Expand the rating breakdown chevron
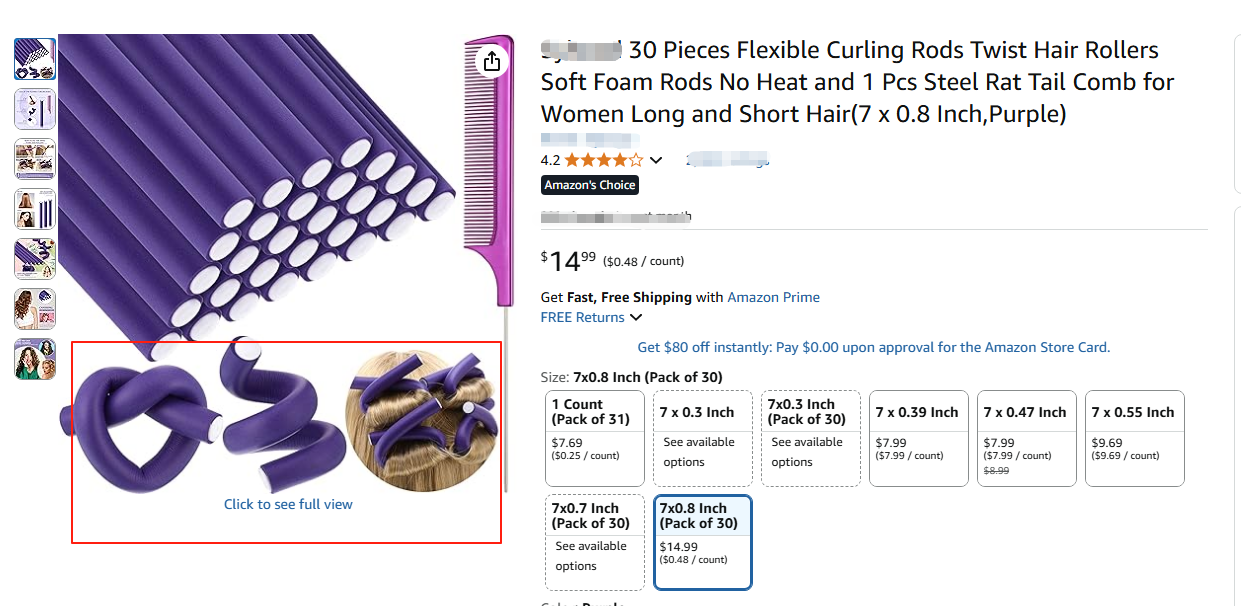Screen dimensions: 1241x606 tap(656, 160)
